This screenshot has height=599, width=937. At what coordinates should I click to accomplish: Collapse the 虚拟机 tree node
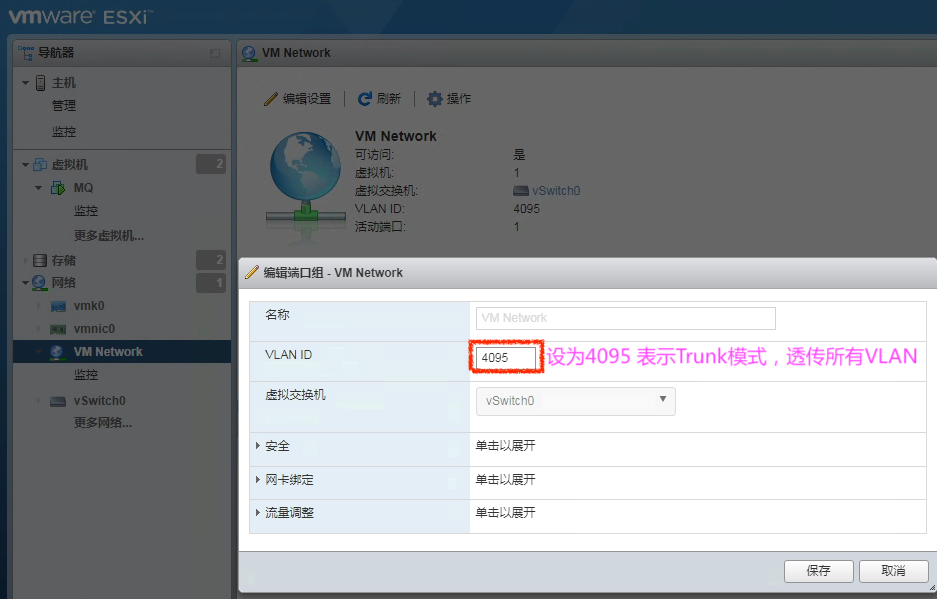25,164
